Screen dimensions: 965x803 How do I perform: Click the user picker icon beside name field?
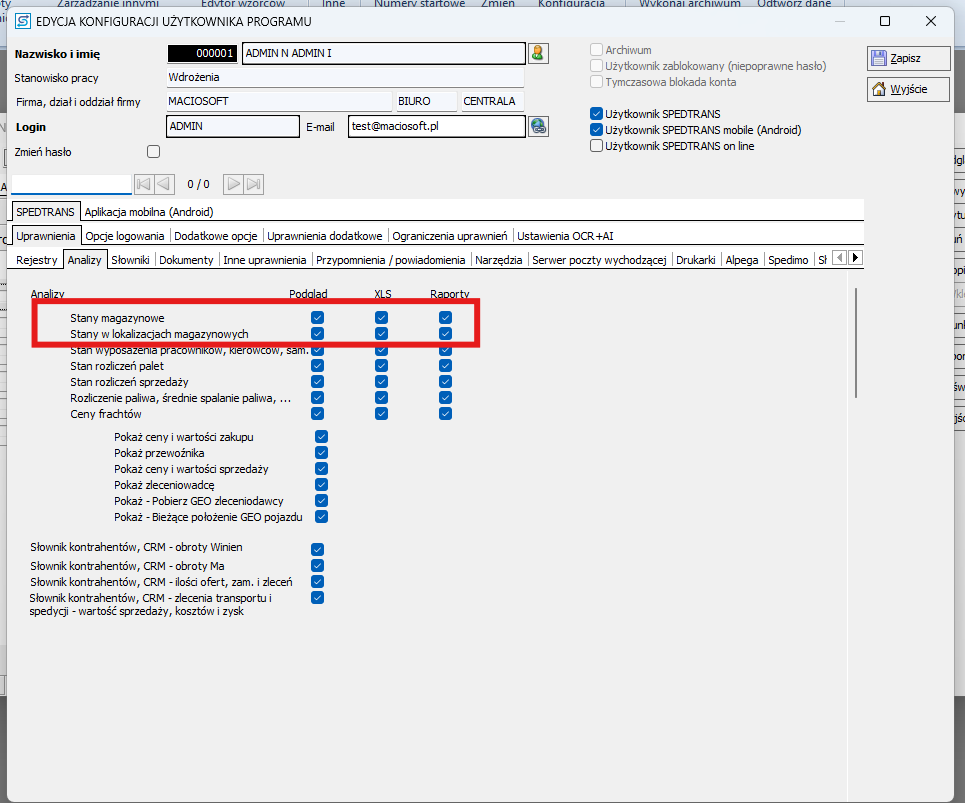point(538,53)
